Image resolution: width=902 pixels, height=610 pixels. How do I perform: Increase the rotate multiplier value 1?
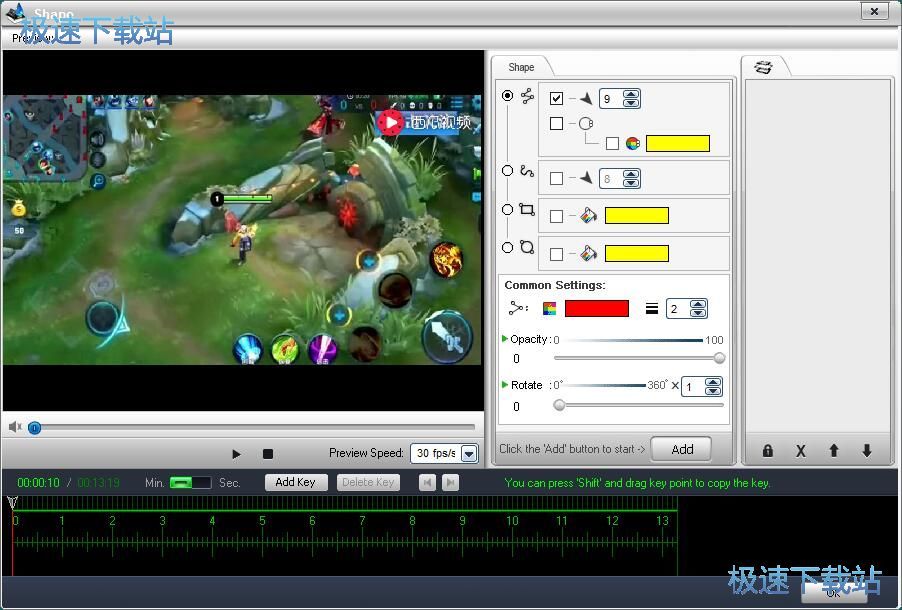[713, 382]
